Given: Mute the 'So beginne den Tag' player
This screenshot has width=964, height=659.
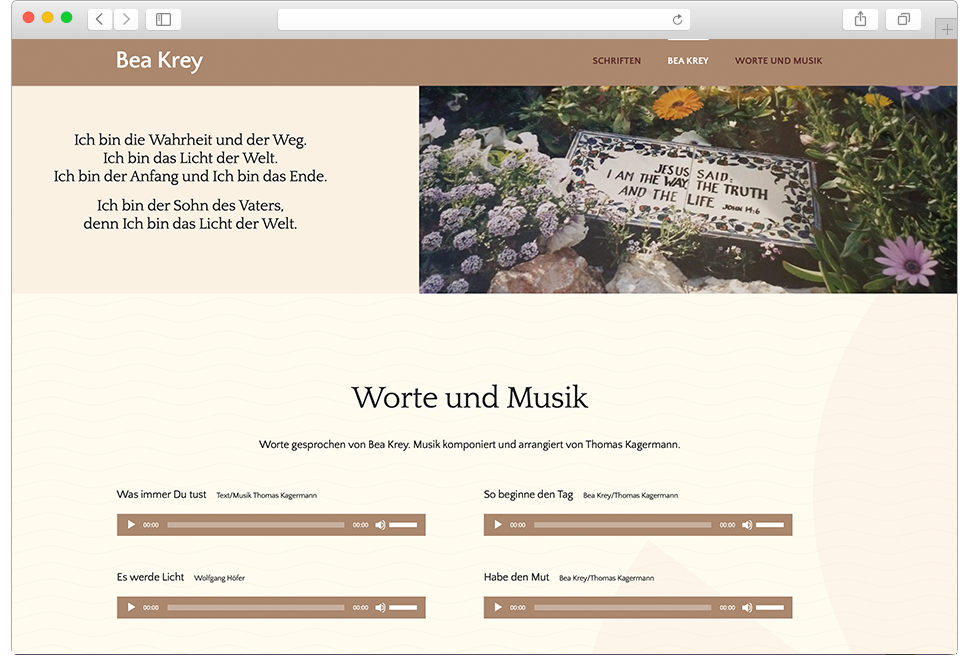Looking at the screenshot, I should click(747, 525).
